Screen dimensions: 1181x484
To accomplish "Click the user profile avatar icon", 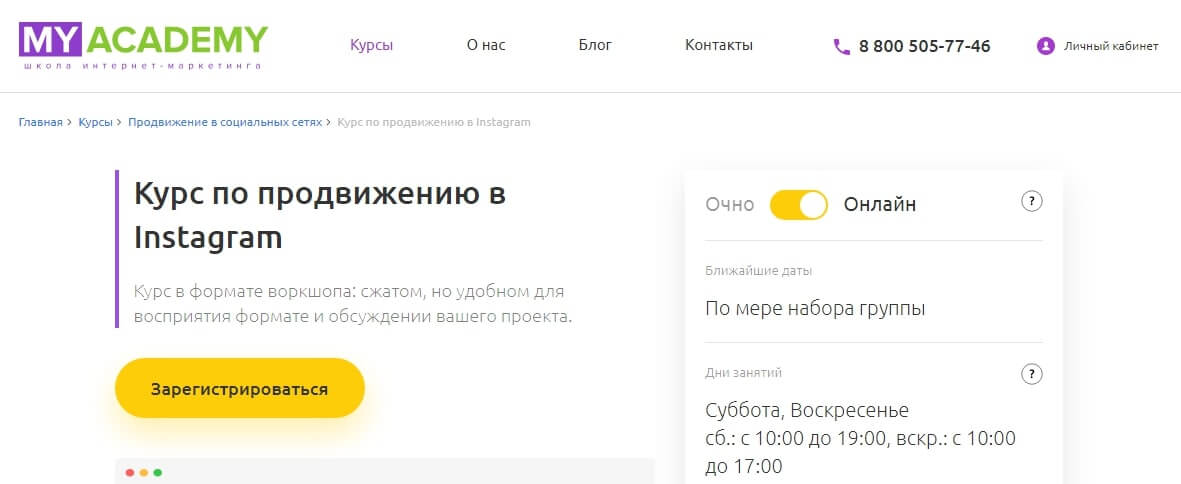I will 1045,46.
